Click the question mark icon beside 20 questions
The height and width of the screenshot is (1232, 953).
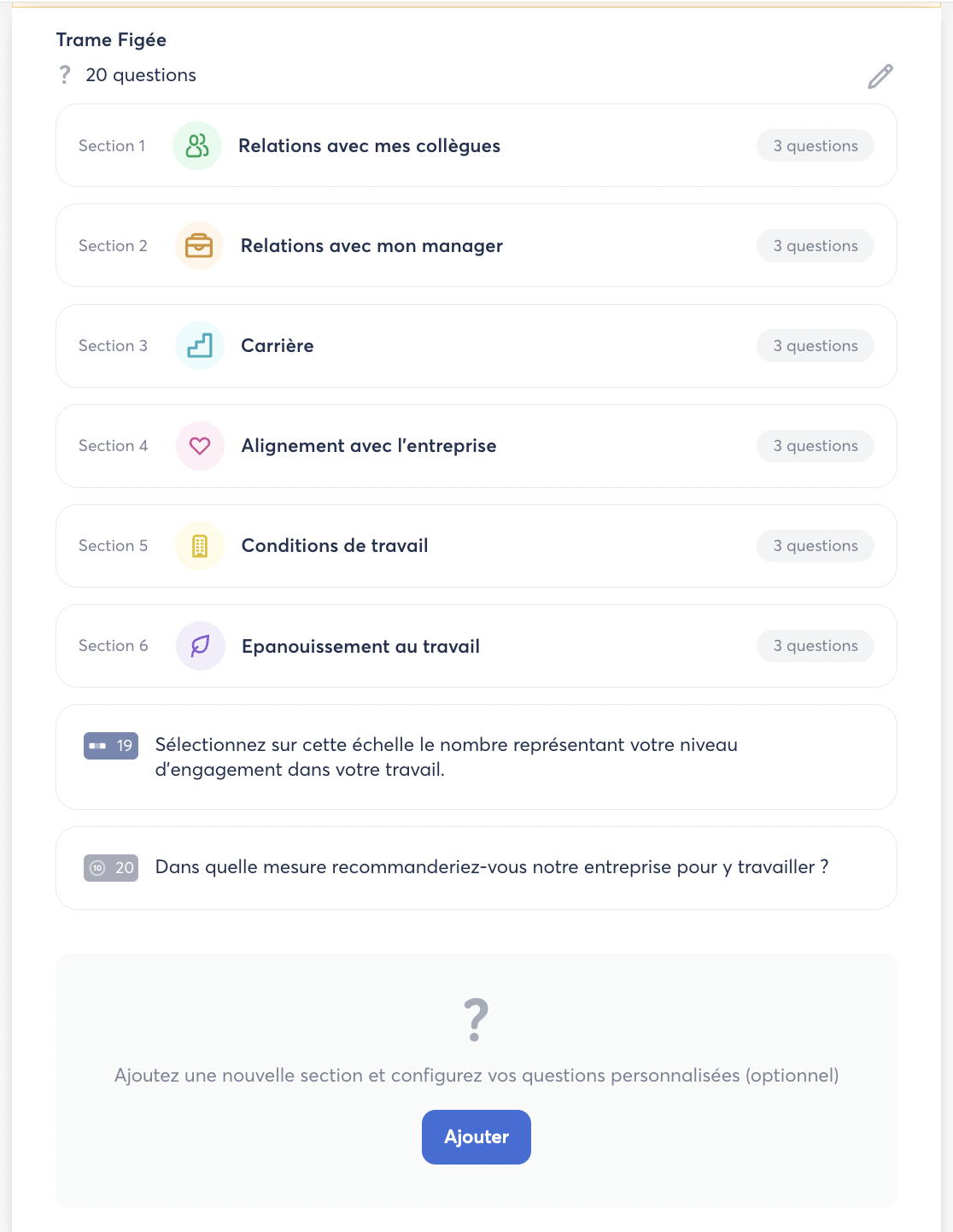click(65, 75)
